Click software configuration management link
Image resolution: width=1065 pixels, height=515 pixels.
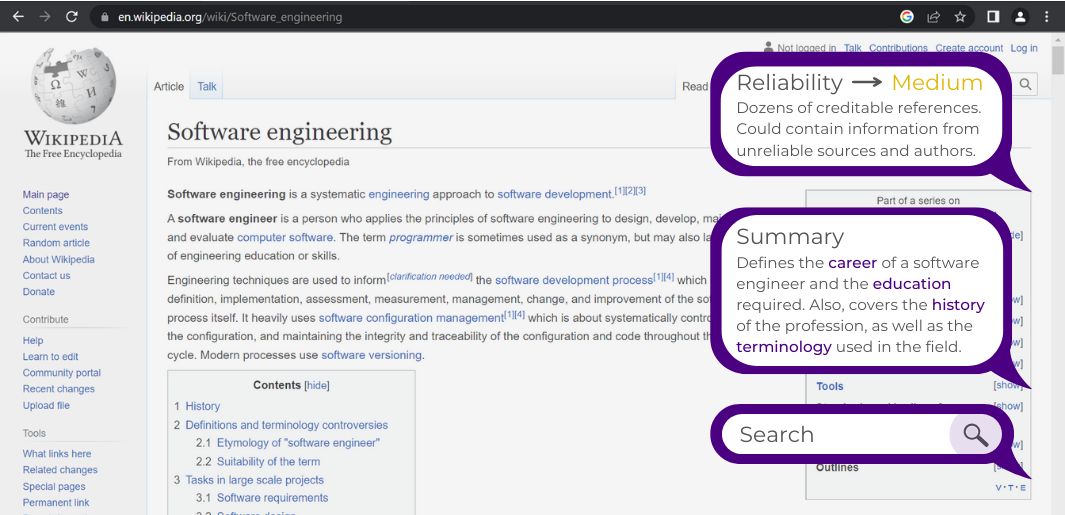411,318
